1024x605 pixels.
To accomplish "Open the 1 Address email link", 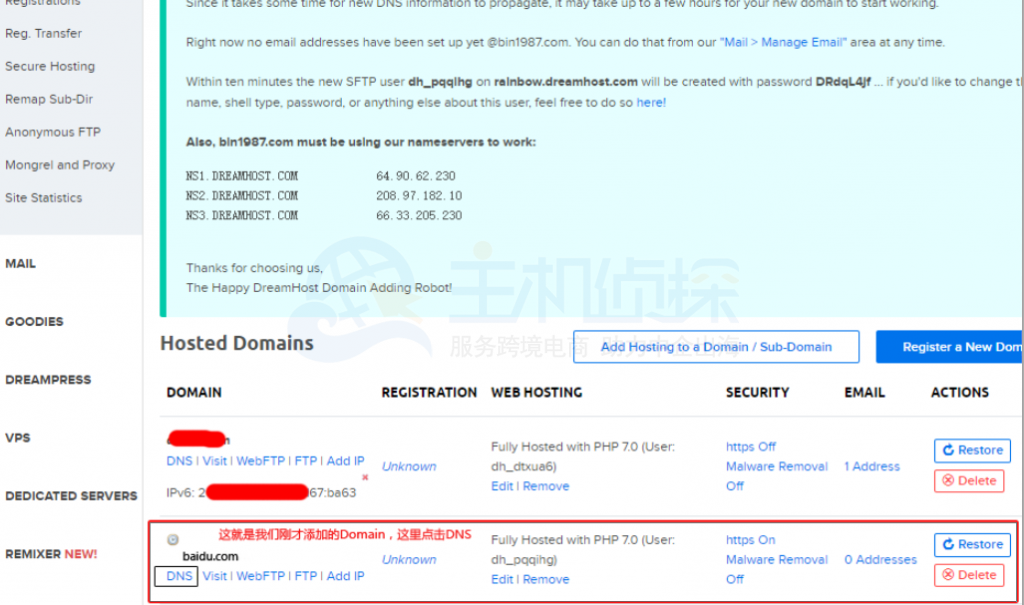I will (872, 466).
